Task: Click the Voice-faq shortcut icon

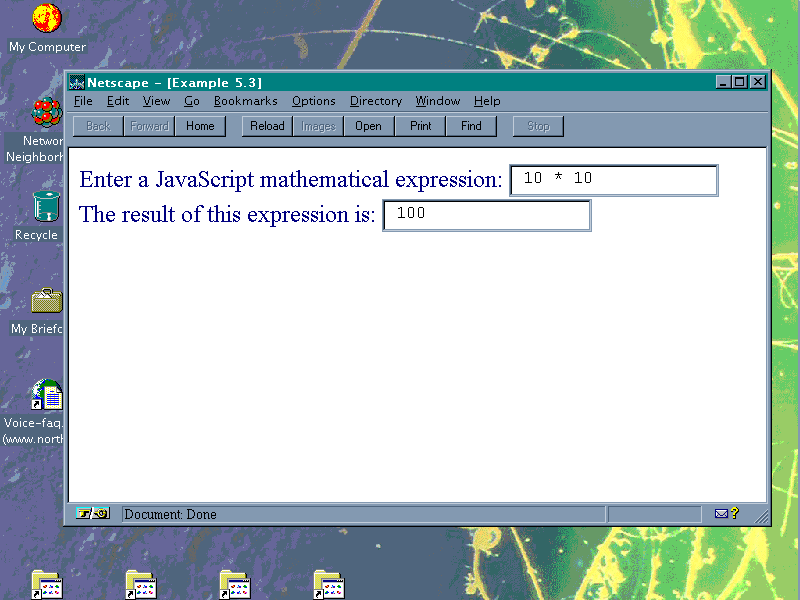Action: click(46, 395)
